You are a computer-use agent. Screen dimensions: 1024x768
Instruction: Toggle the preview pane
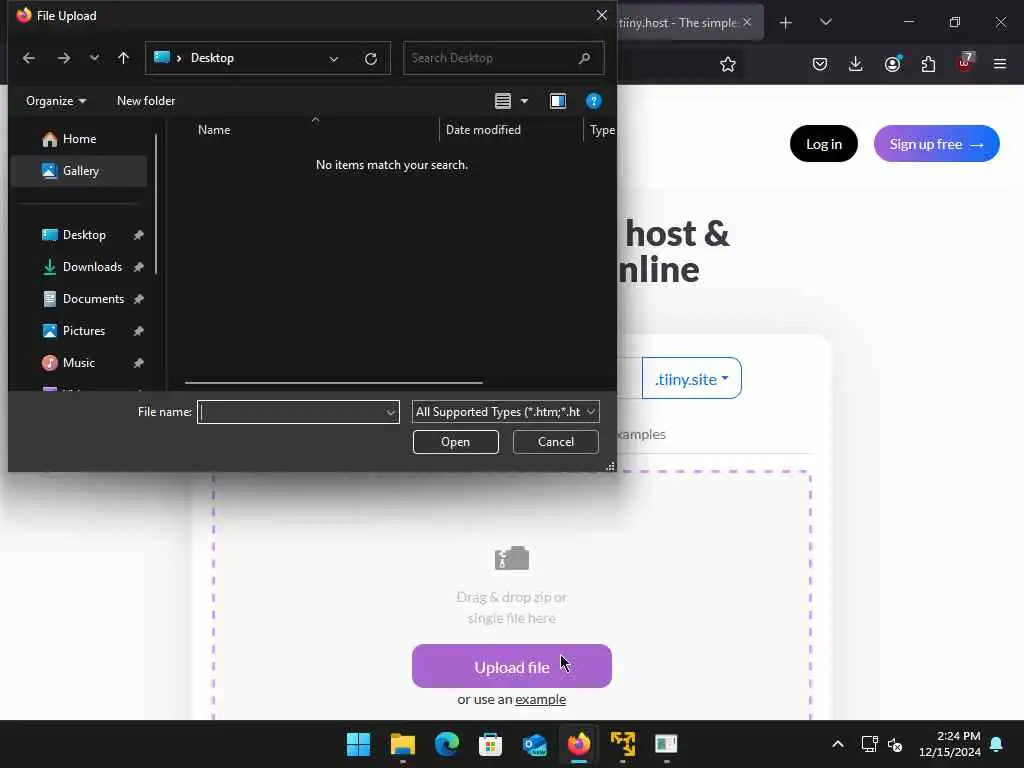(558, 101)
